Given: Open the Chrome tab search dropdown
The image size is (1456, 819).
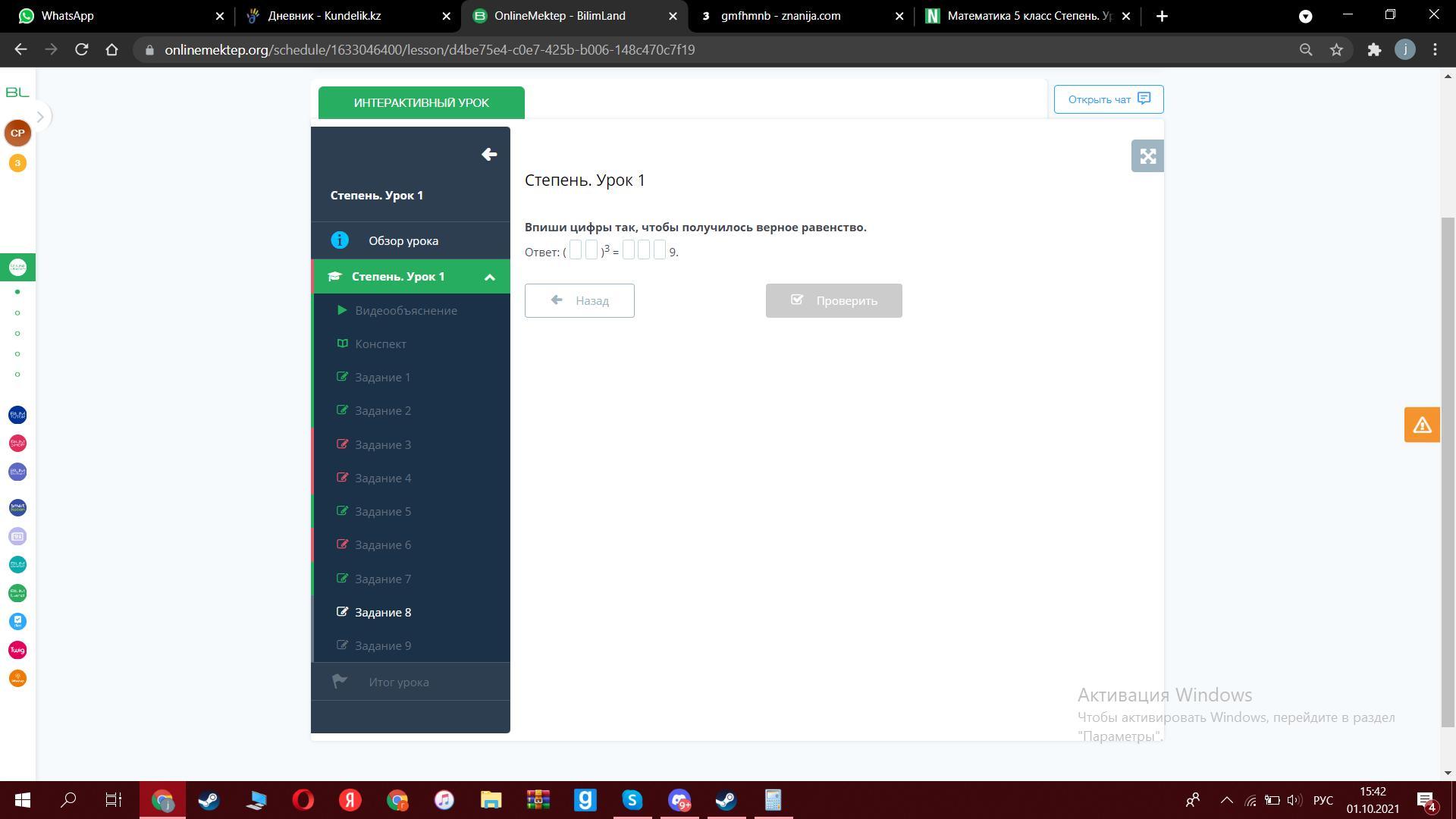Looking at the screenshot, I should click(1305, 16).
